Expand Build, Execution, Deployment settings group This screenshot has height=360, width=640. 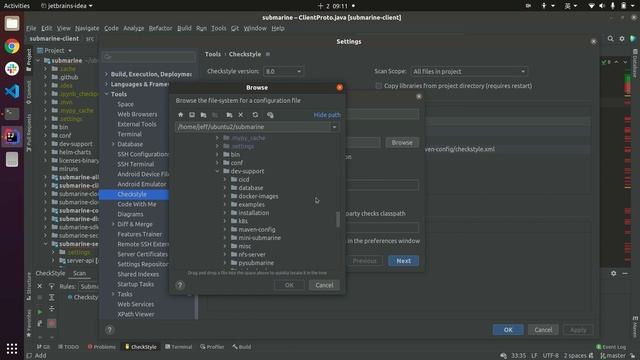[x=107, y=74]
